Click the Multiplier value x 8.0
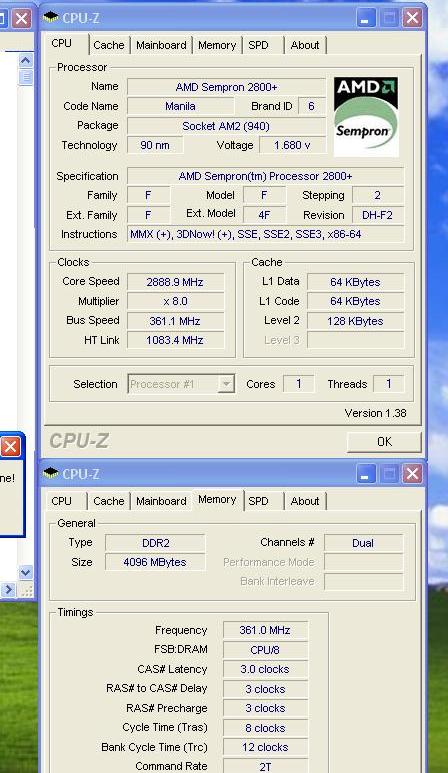Viewport: 448px width, 773px height. [x=175, y=301]
